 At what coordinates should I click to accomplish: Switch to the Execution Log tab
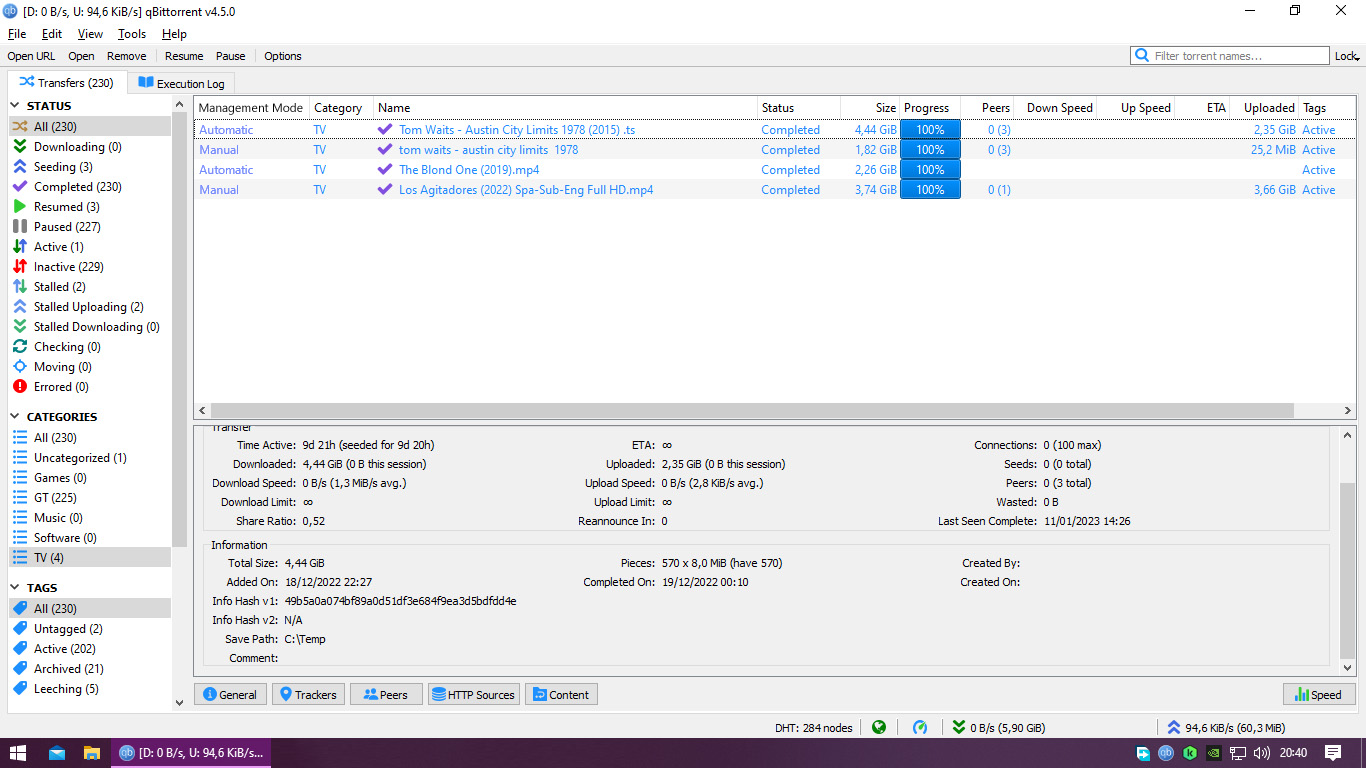180,83
